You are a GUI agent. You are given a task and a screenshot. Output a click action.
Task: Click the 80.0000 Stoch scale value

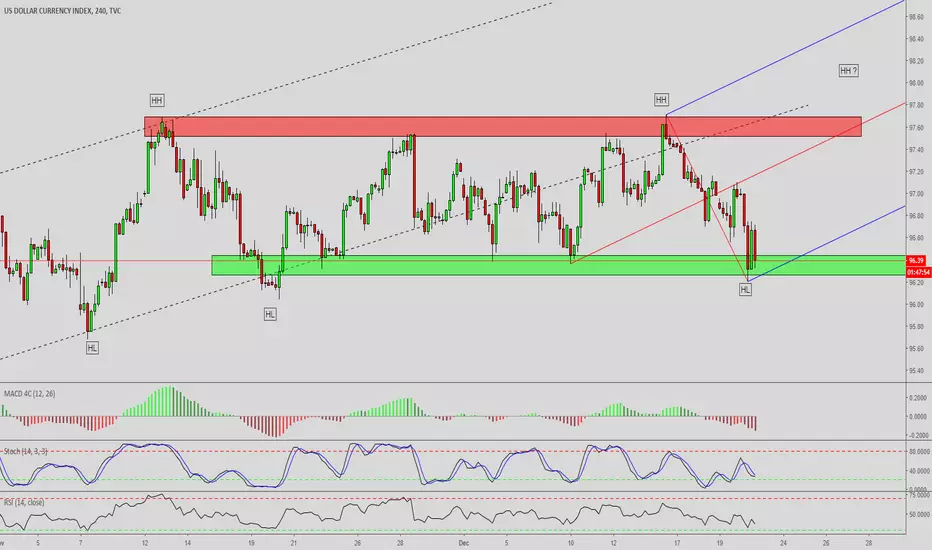coord(918,452)
